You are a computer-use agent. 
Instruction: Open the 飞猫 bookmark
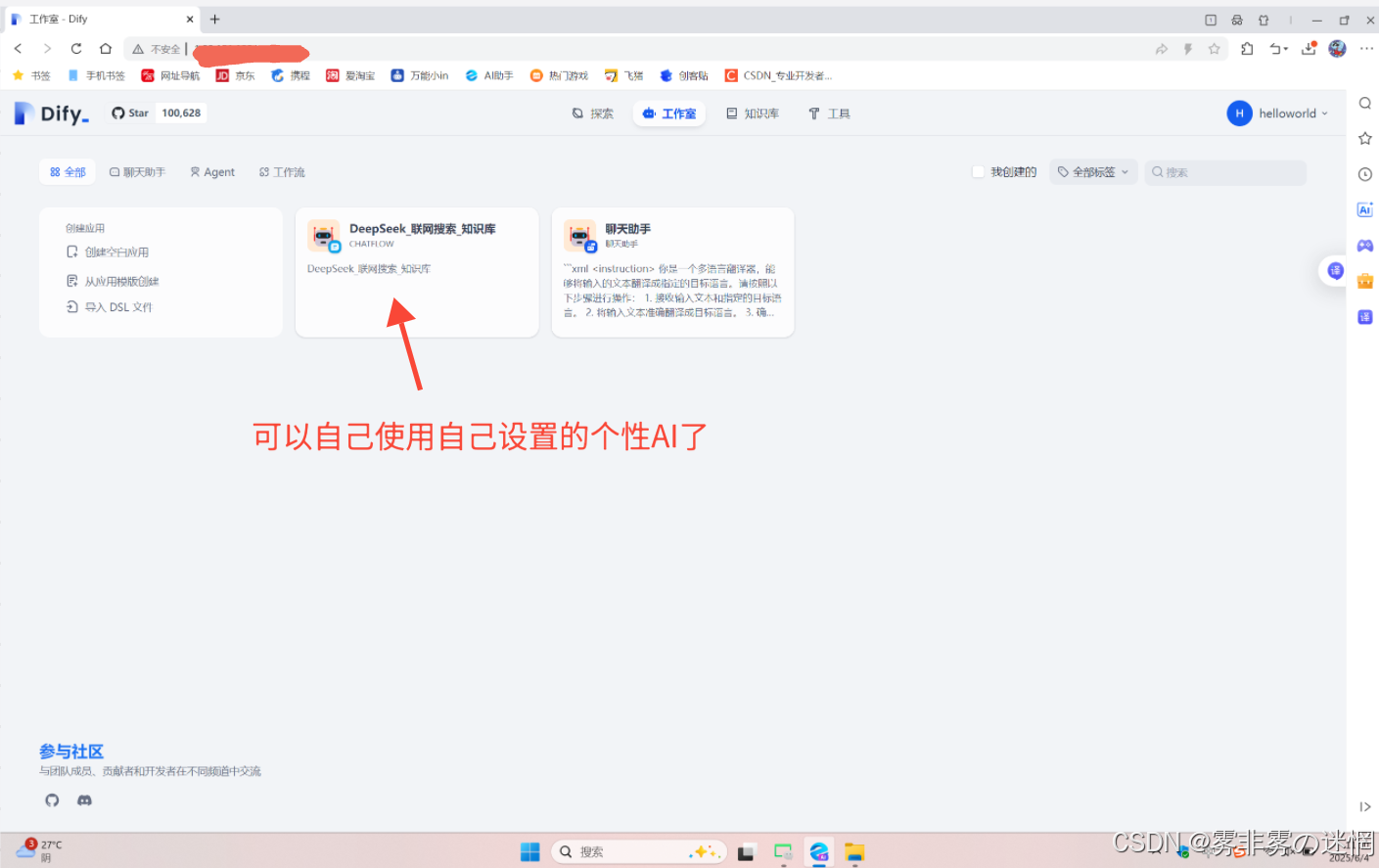(x=623, y=75)
